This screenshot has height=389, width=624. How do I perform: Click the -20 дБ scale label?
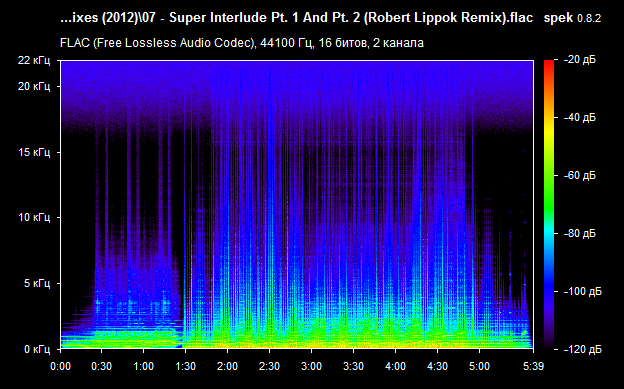click(x=580, y=60)
